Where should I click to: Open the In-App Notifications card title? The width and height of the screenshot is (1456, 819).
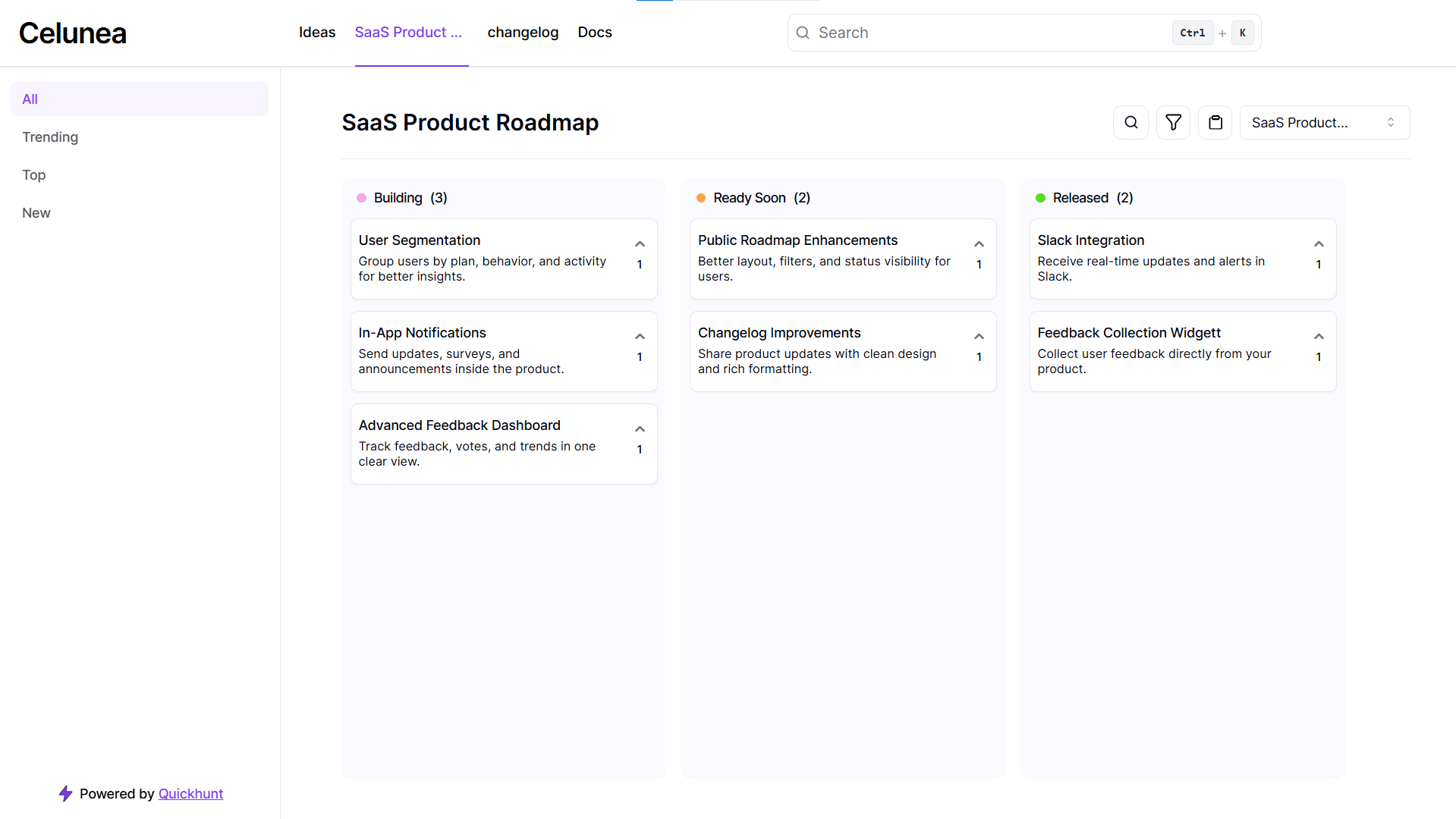click(x=422, y=332)
